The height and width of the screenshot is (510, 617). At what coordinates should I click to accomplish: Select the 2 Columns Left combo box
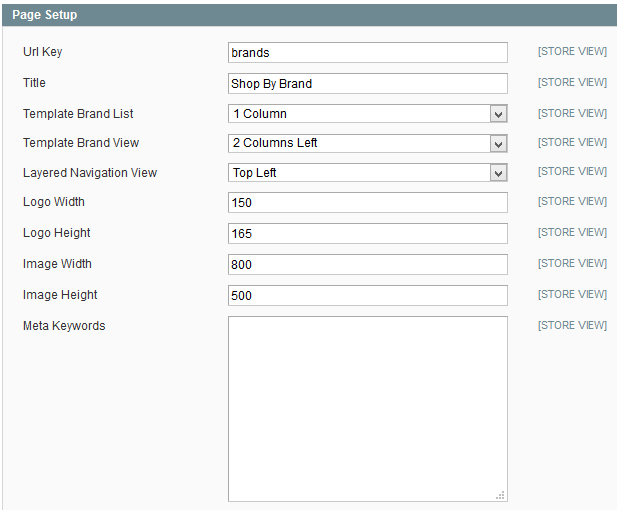point(368,143)
